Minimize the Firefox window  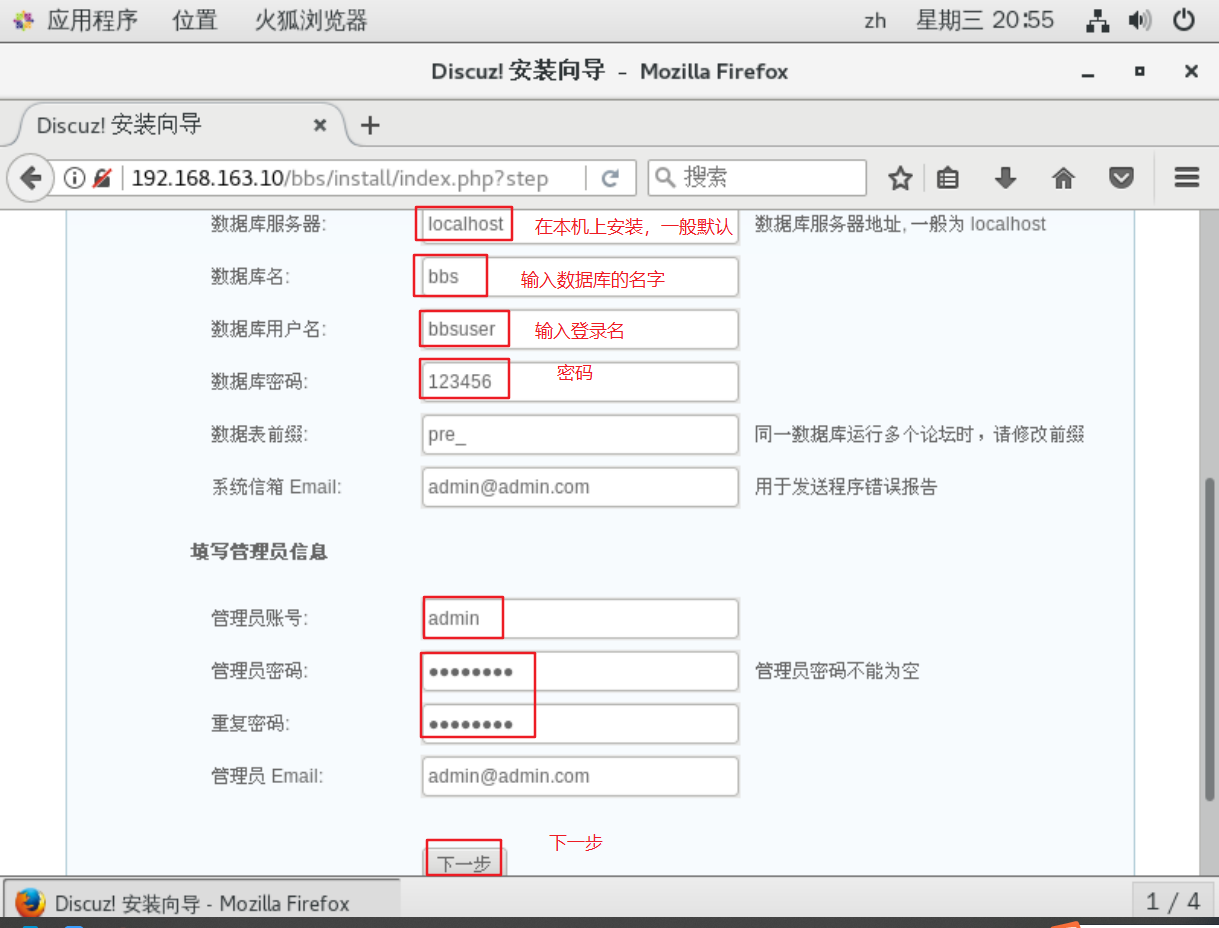tap(1088, 72)
